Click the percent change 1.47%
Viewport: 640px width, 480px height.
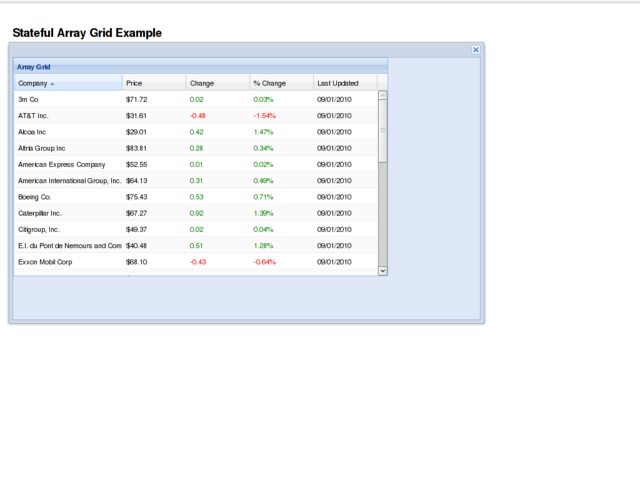coord(263,132)
